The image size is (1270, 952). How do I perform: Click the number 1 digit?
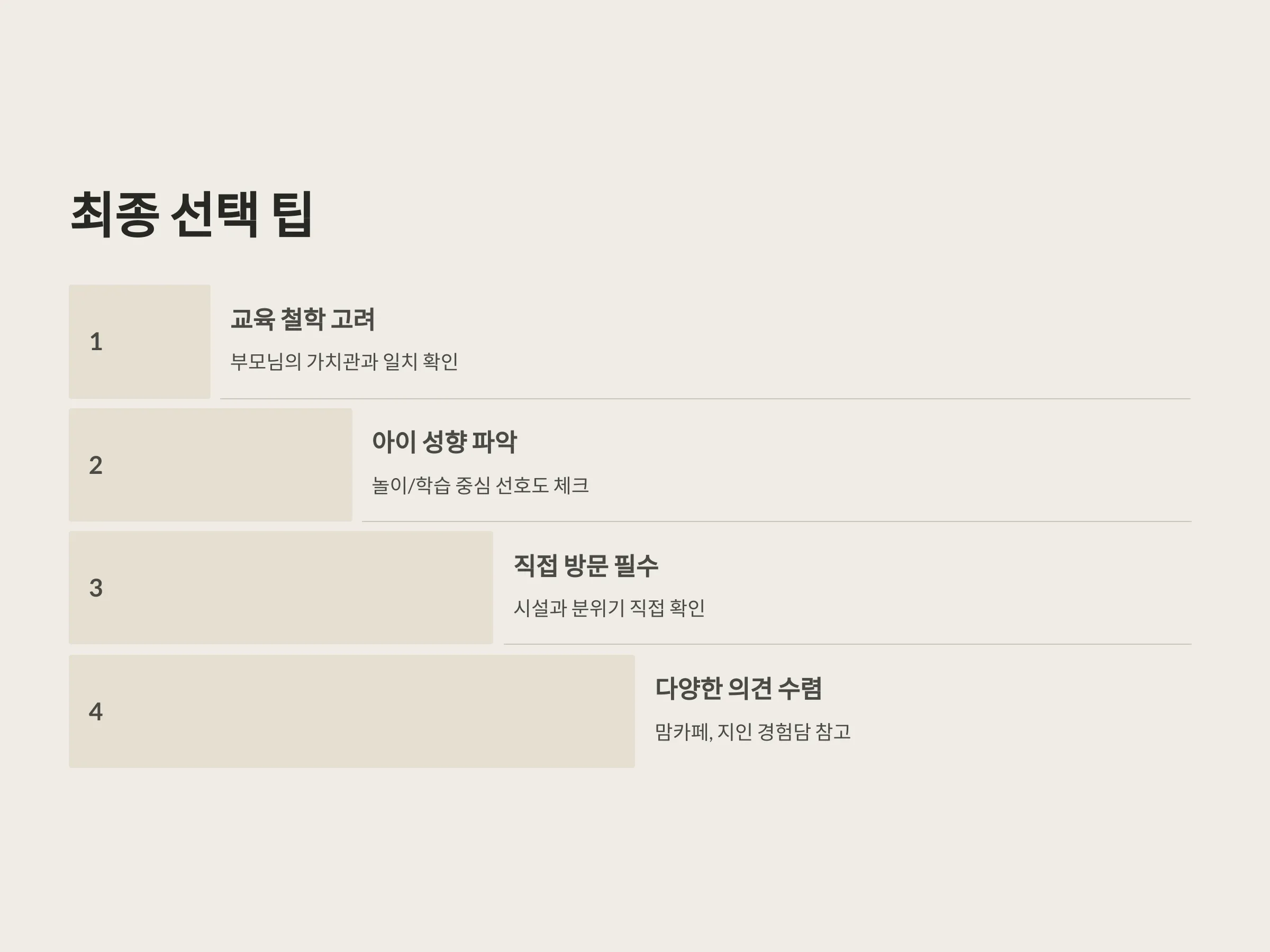(x=96, y=342)
